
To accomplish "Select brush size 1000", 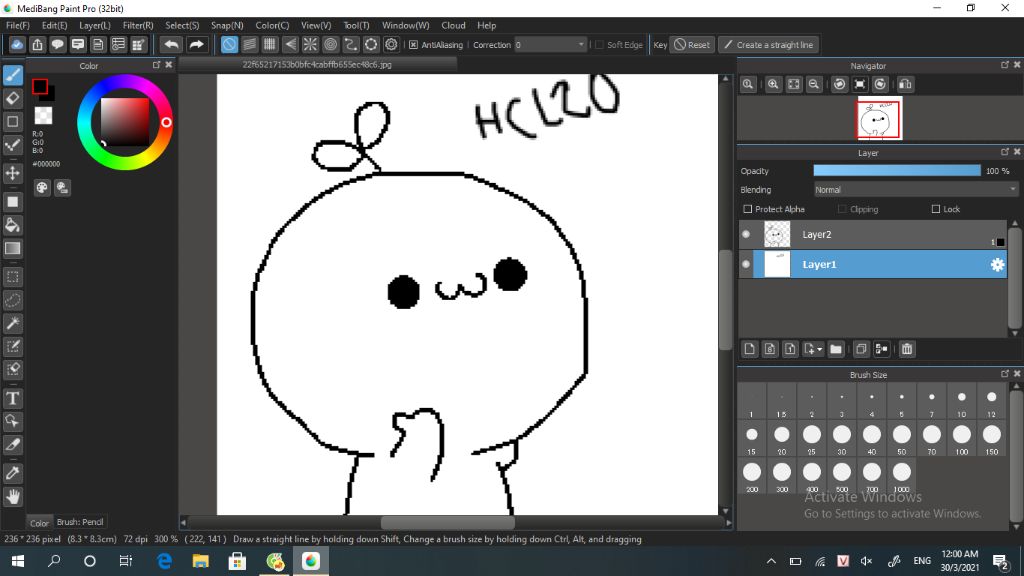I will [901, 477].
